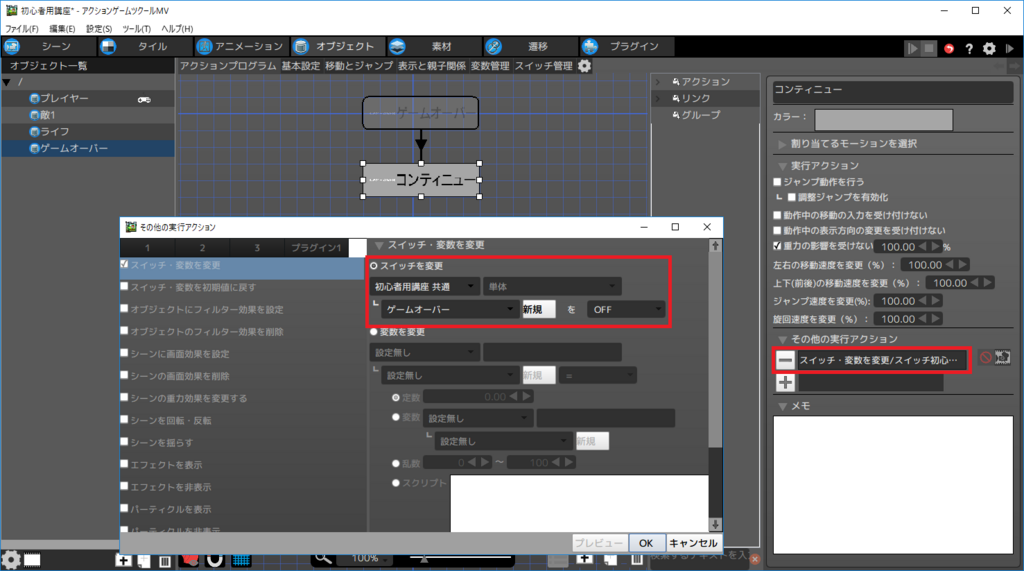
Task: Stop the test play
Action: point(929,48)
